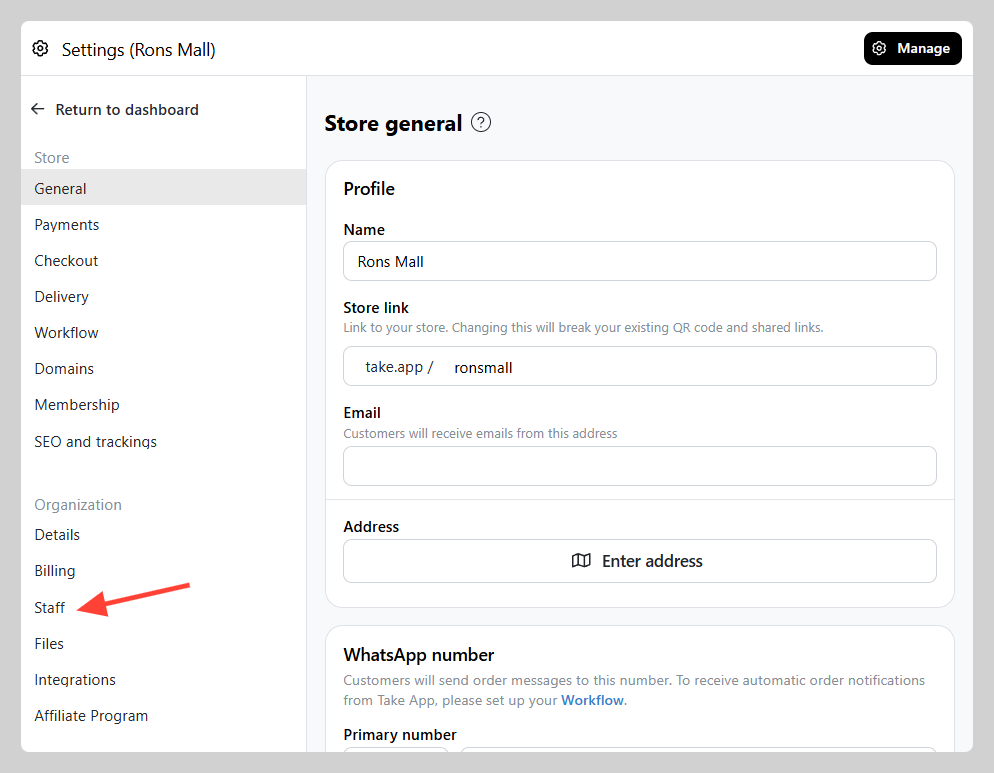This screenshot has width=994, height=773.
Task: Click the Organization section label
Action: (x=78, y=505)
